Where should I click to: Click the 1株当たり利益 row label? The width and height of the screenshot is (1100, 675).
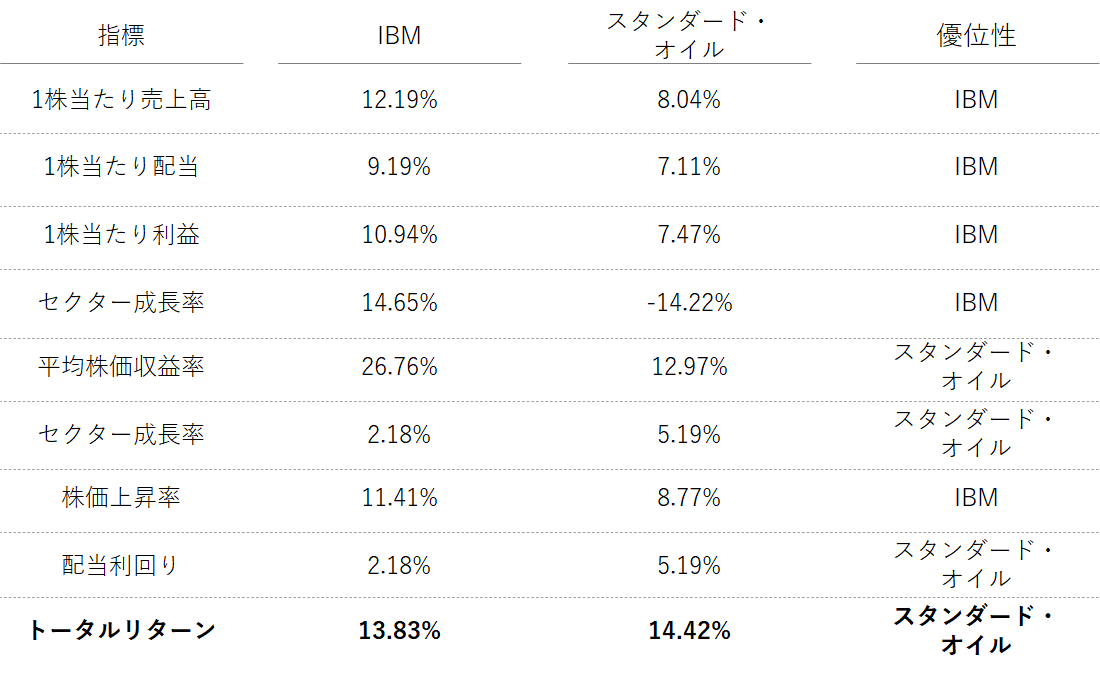pos(121,234)
